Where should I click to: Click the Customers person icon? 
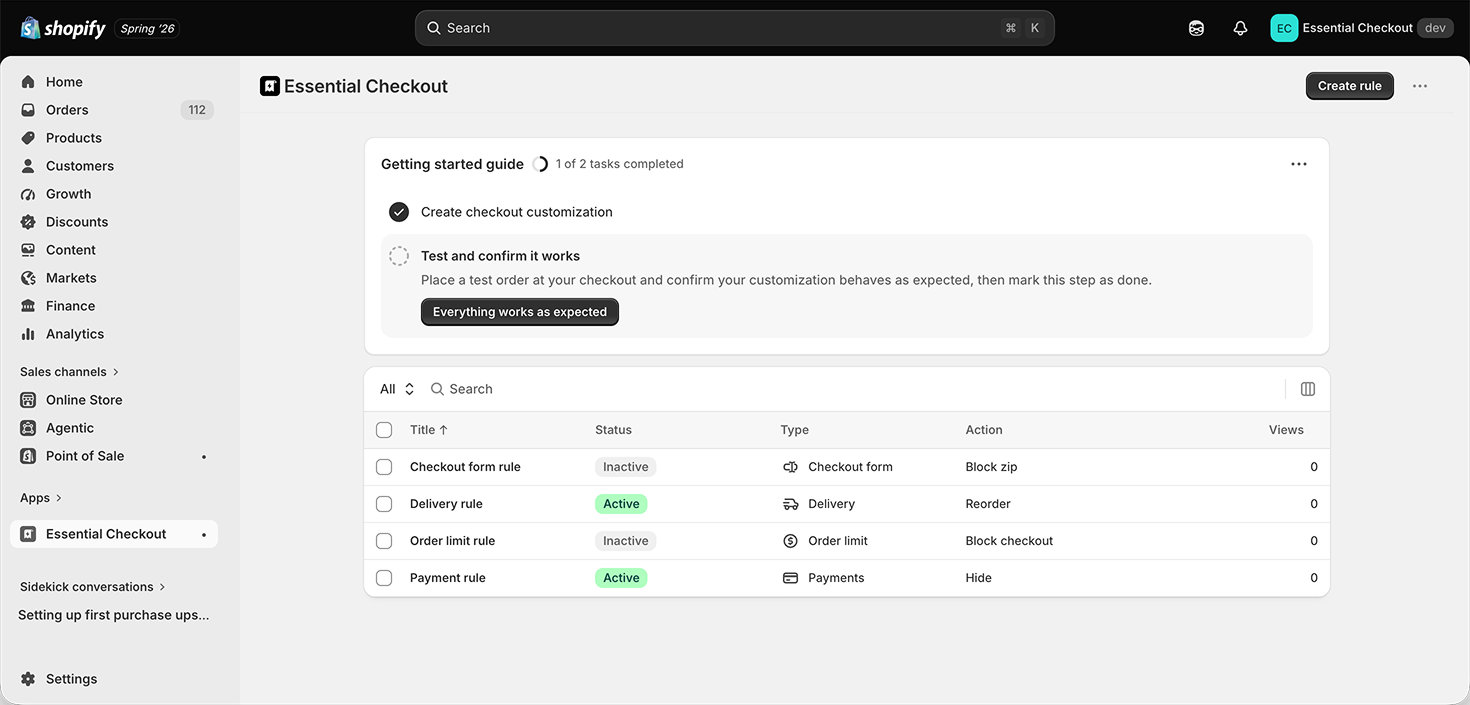[x=28, y=166]
